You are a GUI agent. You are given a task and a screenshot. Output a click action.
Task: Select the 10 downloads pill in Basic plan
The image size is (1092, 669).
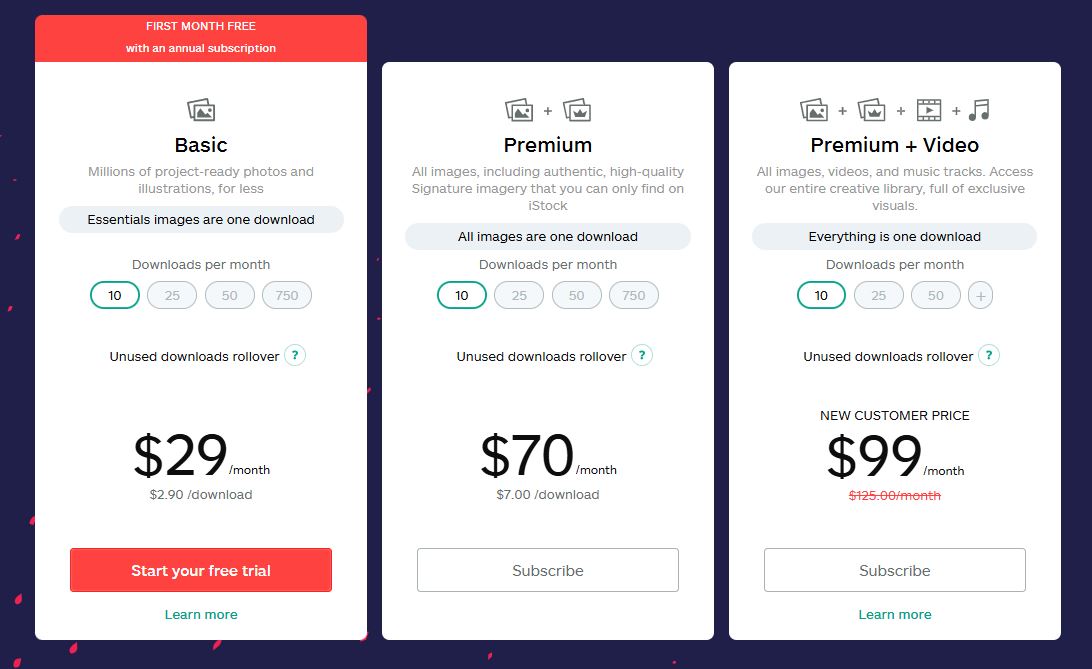114,295
